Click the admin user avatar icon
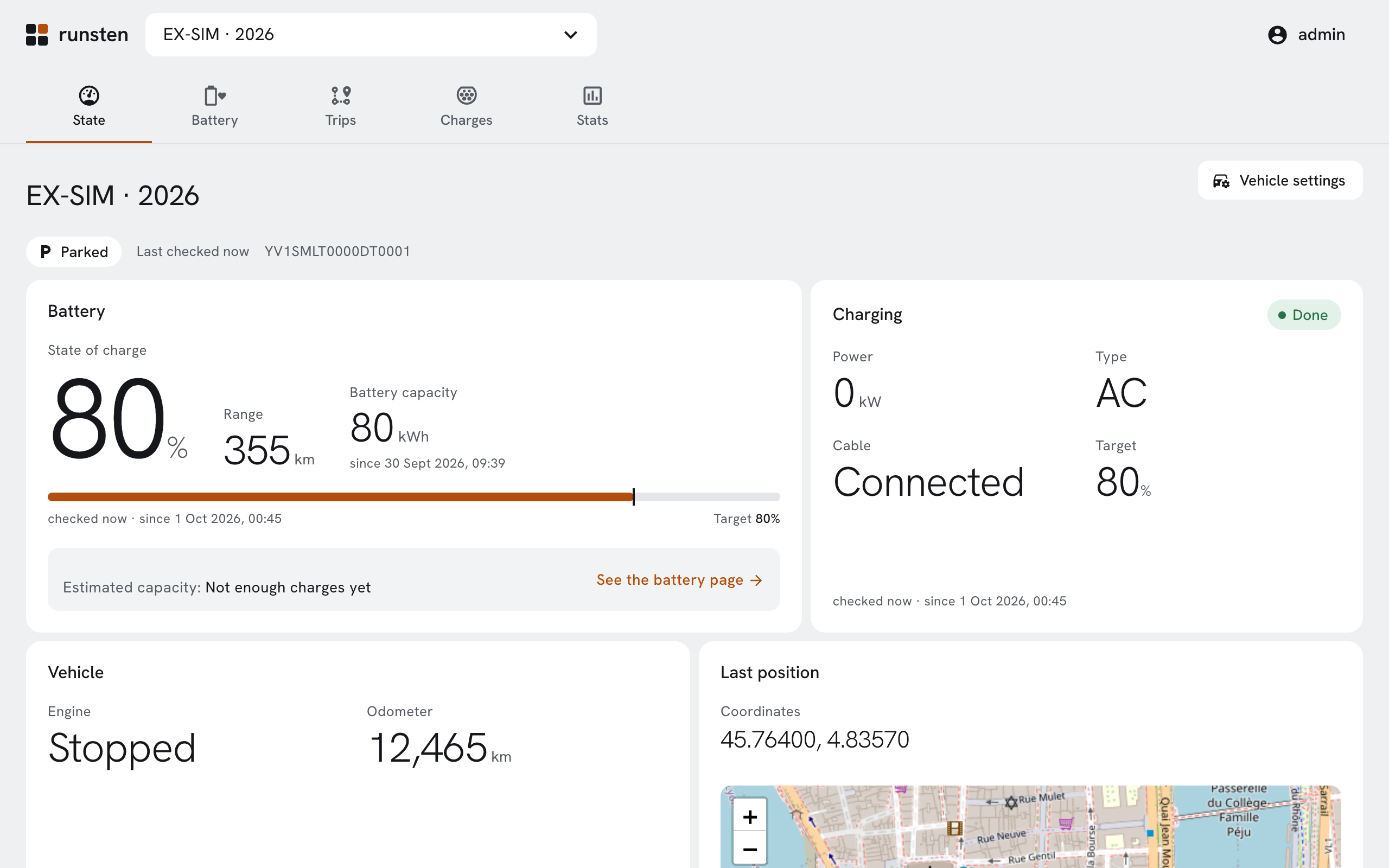The width and height of the screenshot is (1389, 868). 1277,35
